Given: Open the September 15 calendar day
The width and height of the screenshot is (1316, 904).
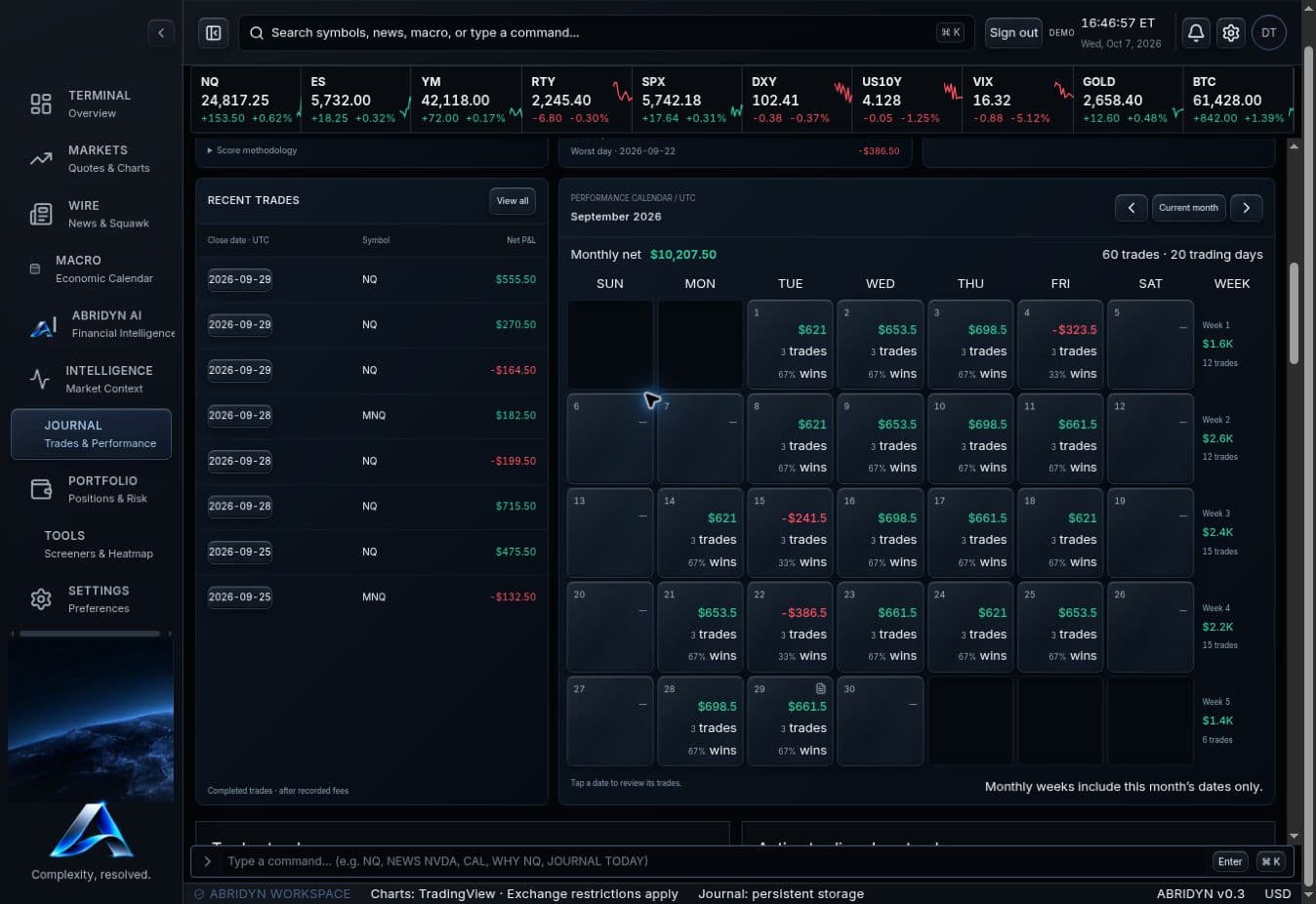Looking at the screenshot, I should click(790, 534).
